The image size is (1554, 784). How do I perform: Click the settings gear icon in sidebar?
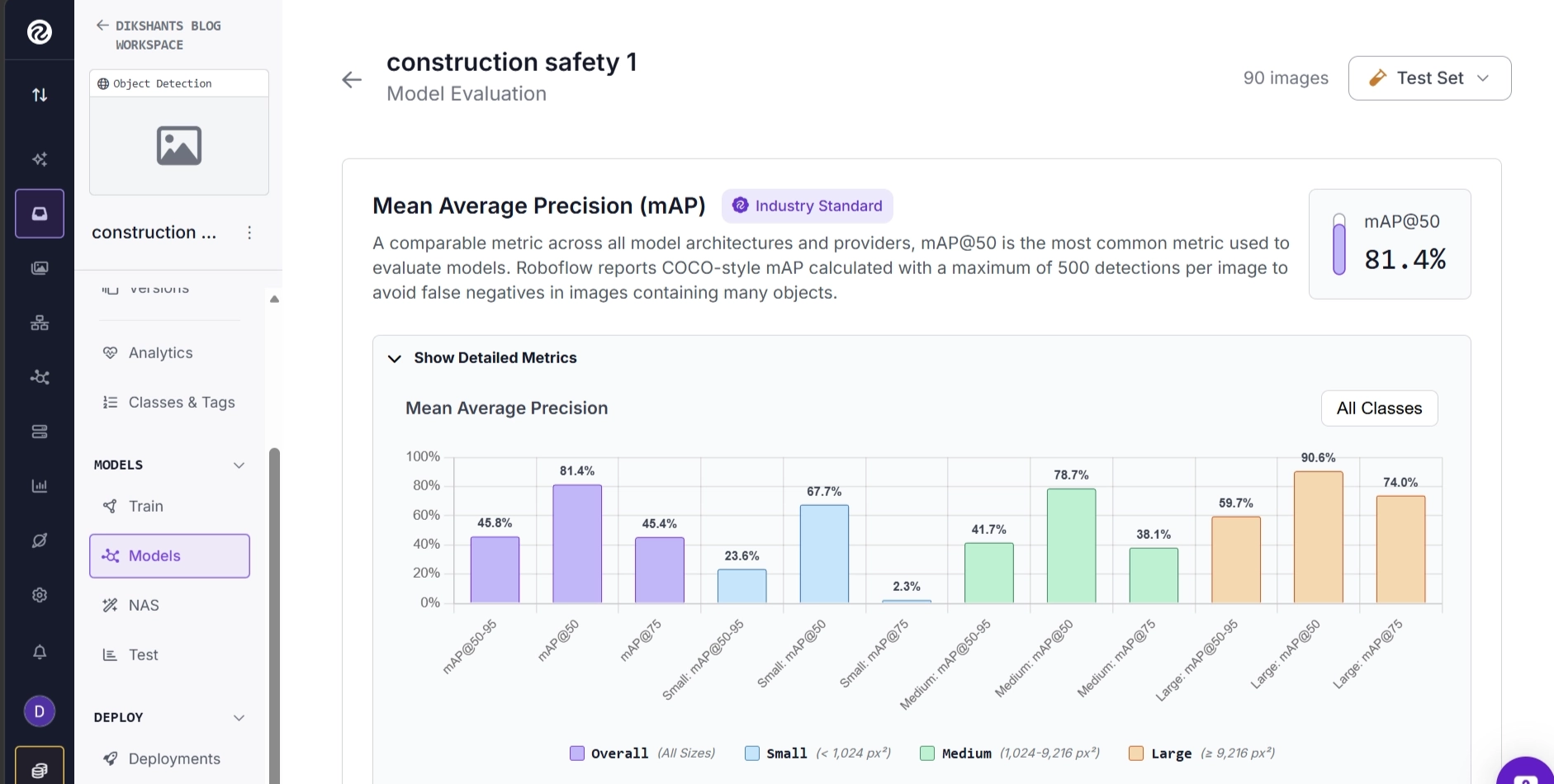coord(40,595)
